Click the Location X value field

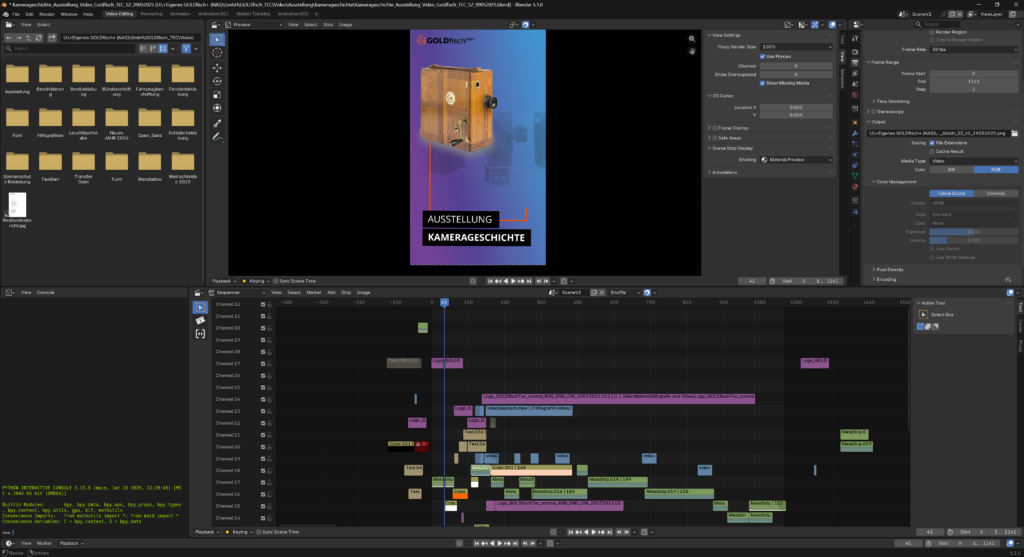coord(796,108)
